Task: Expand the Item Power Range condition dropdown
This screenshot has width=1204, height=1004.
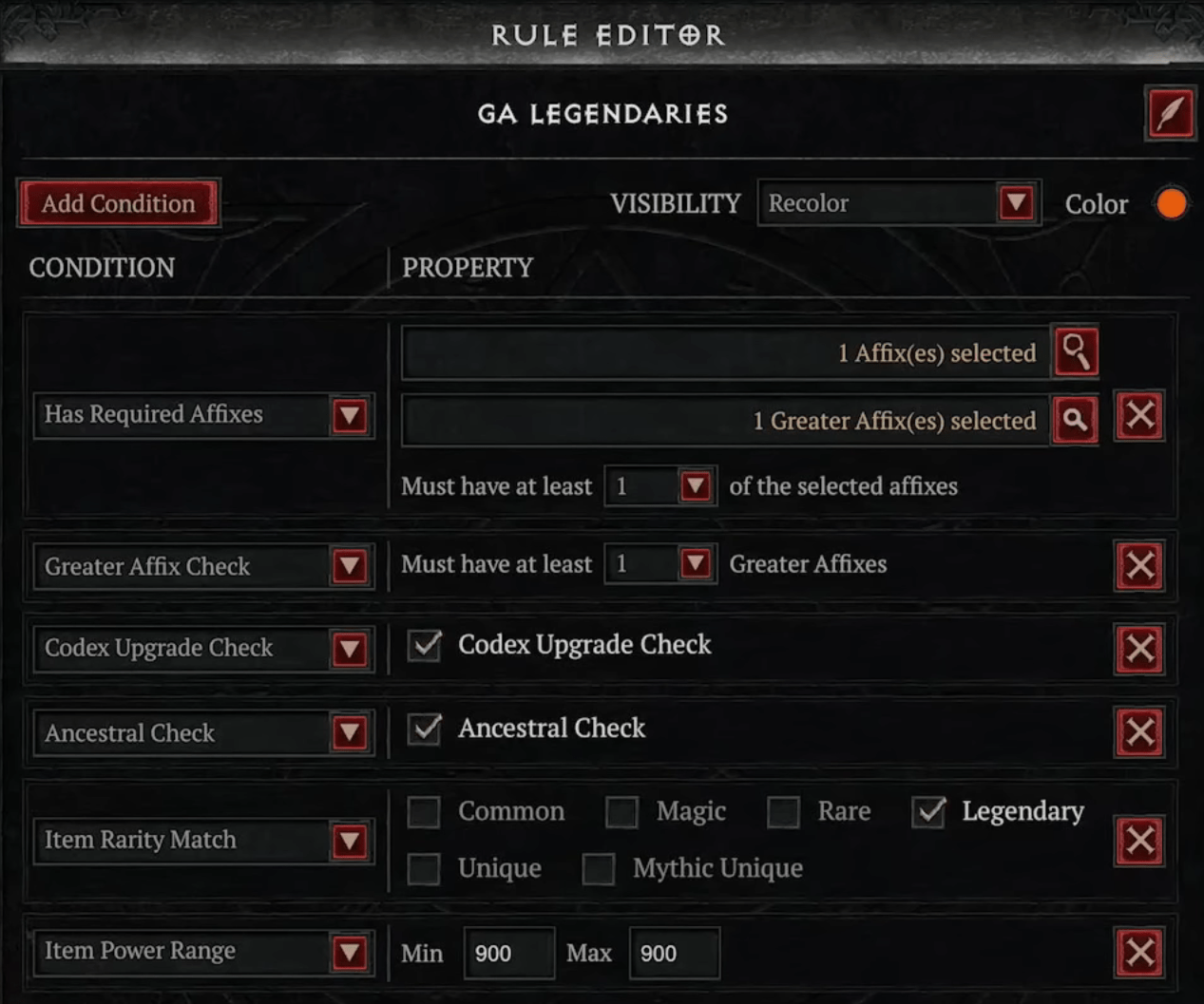Action: [x=349, y=952]
